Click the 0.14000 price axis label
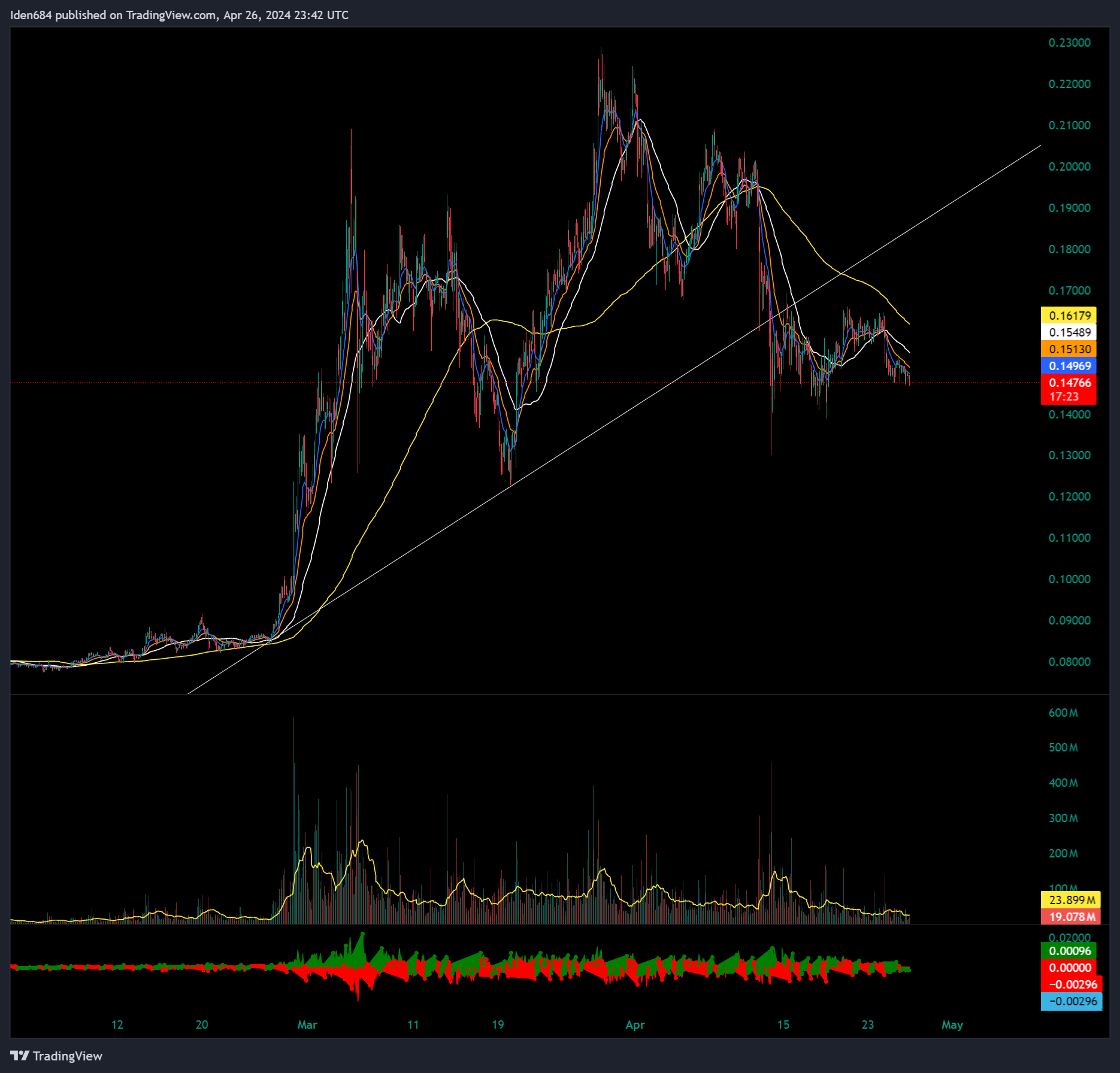 (1069, 414)
